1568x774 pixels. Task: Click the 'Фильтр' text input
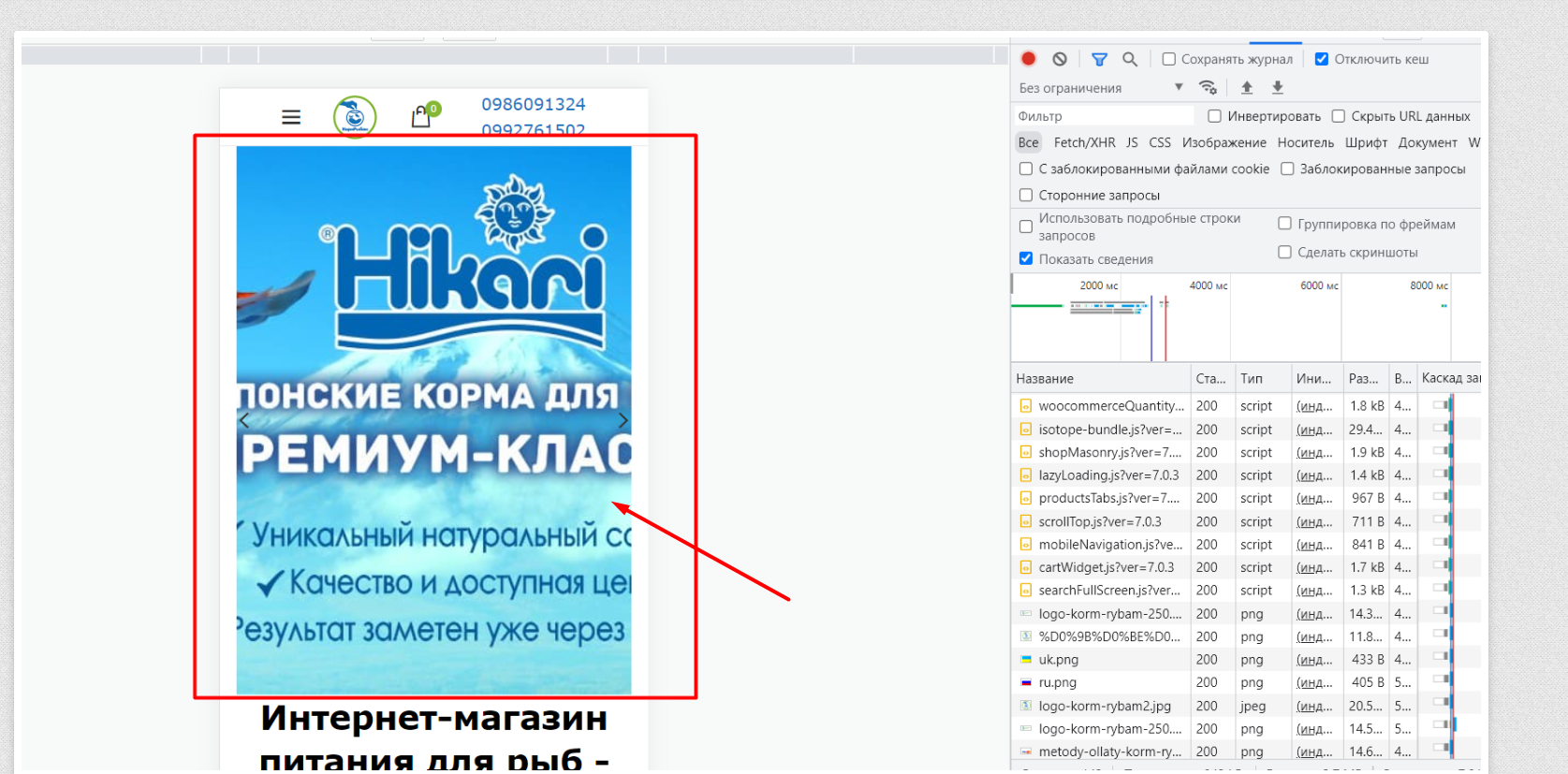pos(1105,116)
